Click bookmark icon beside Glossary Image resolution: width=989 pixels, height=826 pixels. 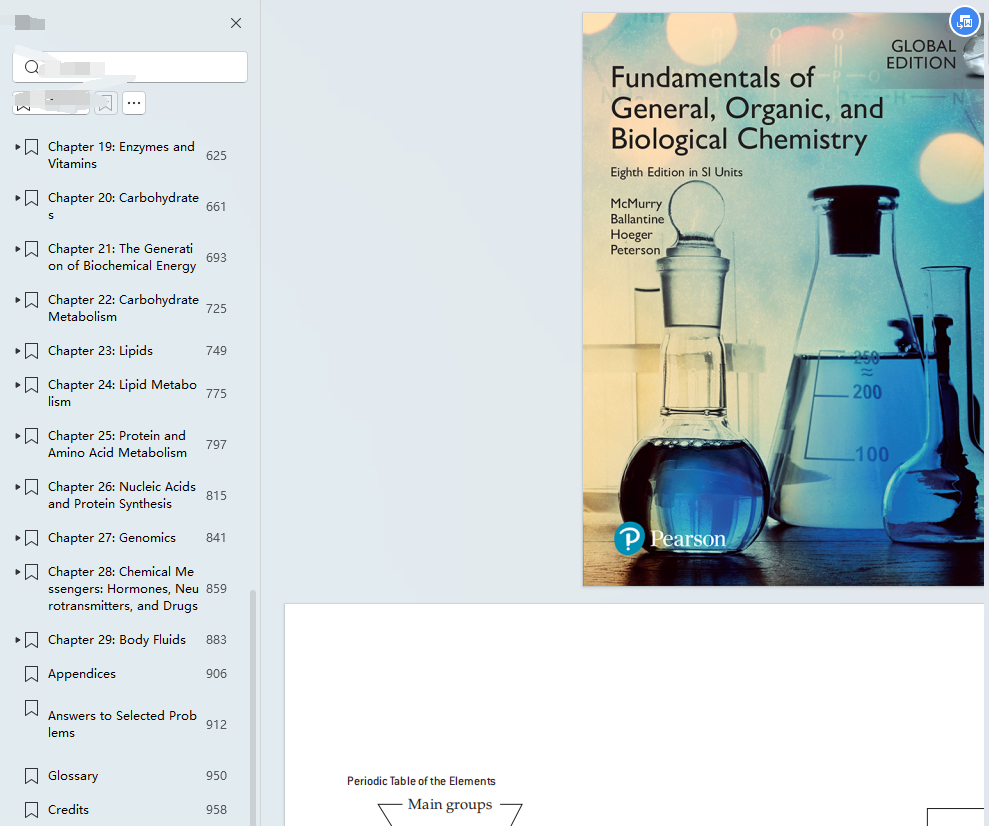tap(32, 777)
